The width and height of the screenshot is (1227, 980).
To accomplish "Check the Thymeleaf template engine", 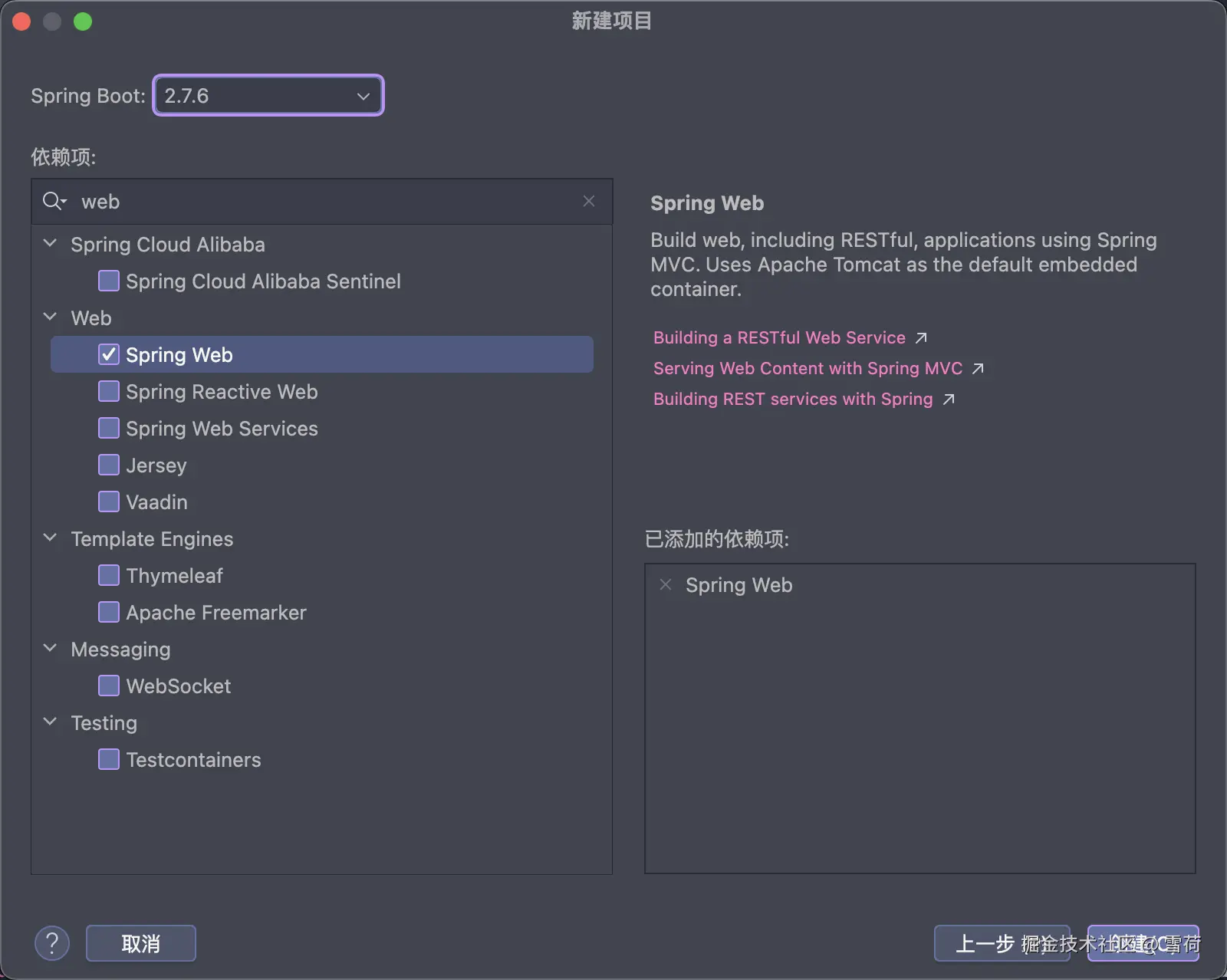I will click(109, 575).
